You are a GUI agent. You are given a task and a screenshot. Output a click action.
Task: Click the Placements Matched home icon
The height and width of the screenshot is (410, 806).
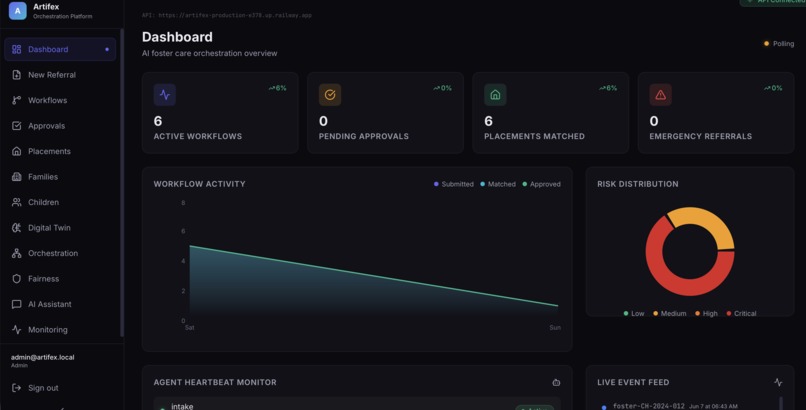[495, 95]
